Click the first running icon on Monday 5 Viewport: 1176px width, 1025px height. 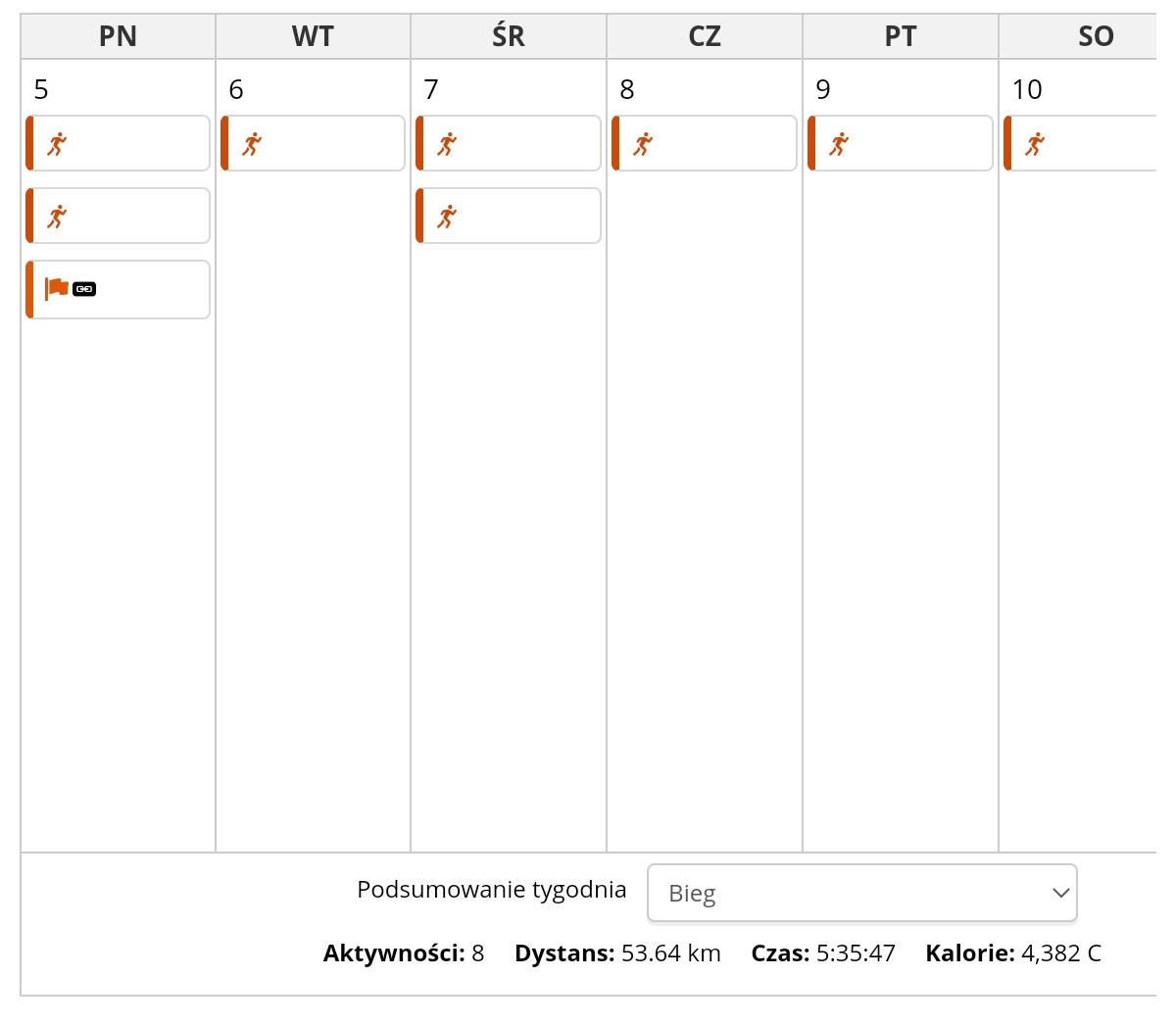click(x=57, y=144)
